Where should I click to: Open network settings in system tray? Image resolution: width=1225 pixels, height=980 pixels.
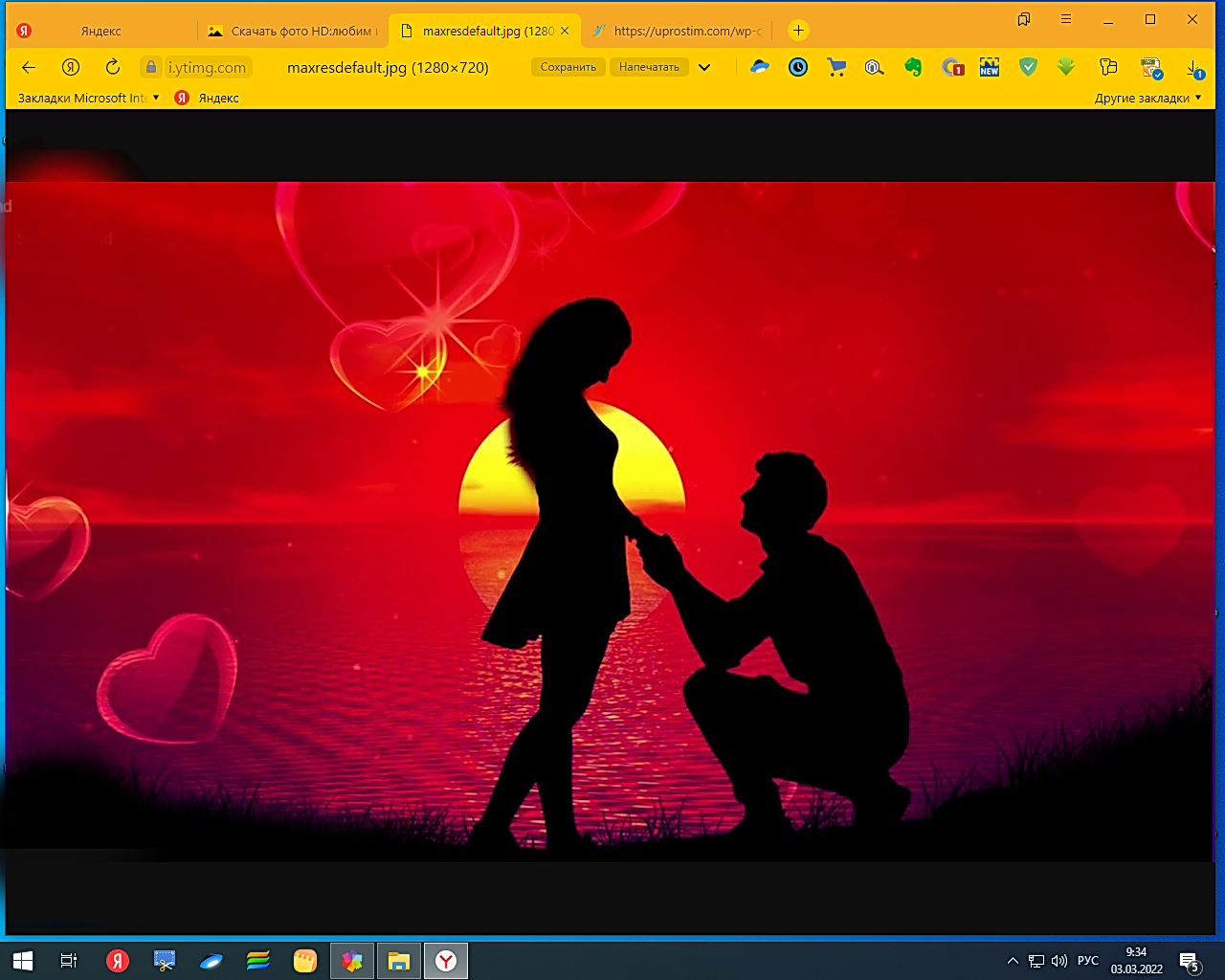point(1036,961)
